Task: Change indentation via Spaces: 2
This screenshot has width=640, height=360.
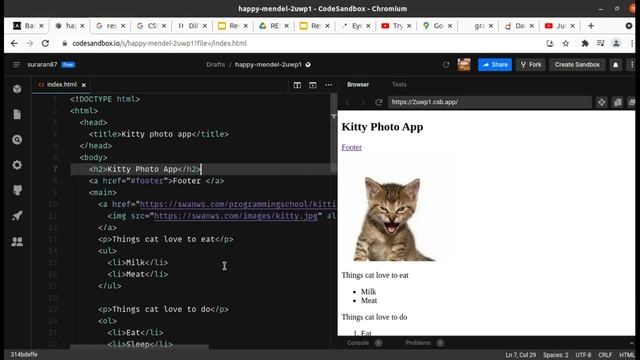Action: click(x=556, y=355)
